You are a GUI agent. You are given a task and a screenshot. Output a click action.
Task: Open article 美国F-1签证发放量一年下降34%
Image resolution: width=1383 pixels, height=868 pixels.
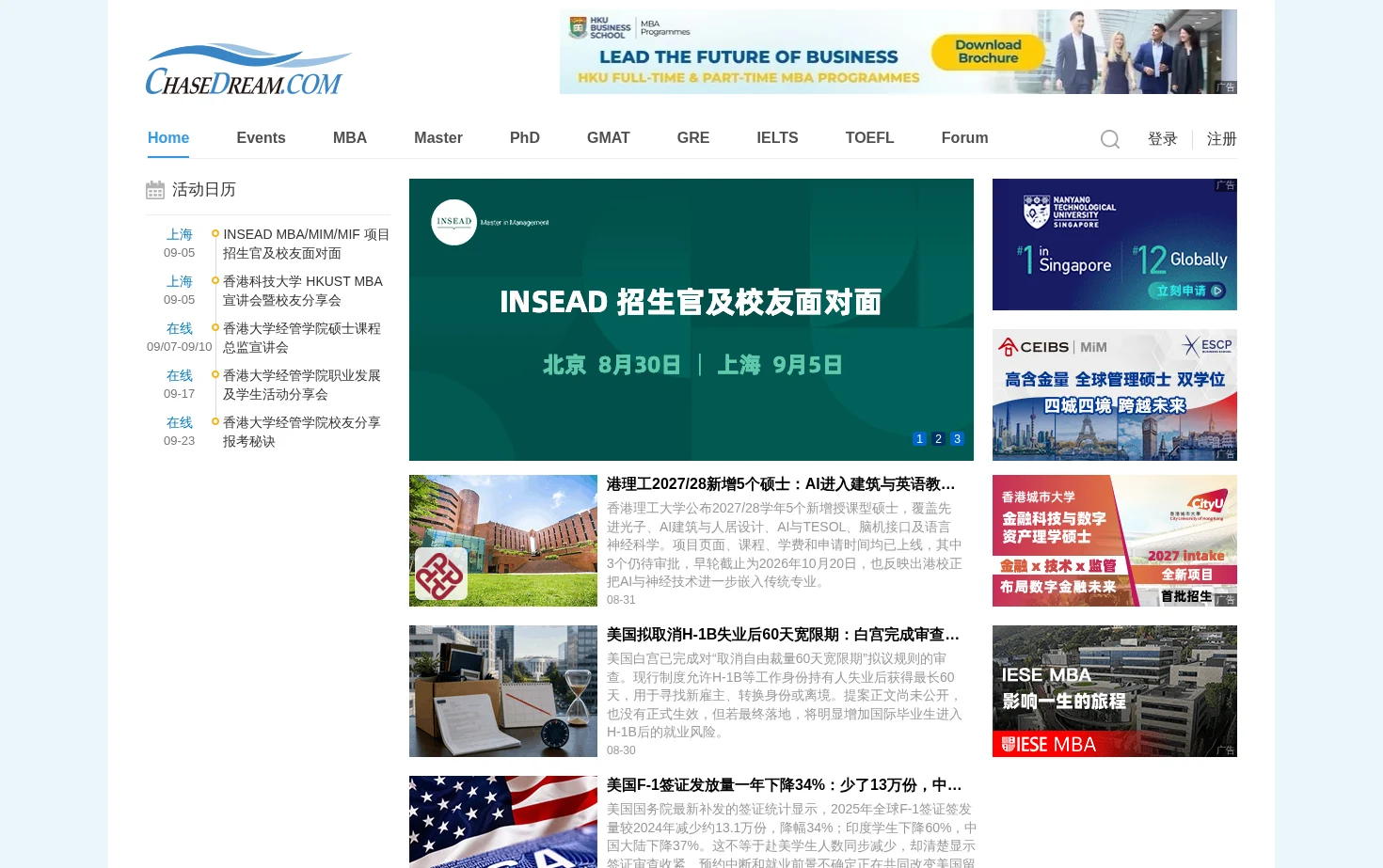[x=785, y=785]
